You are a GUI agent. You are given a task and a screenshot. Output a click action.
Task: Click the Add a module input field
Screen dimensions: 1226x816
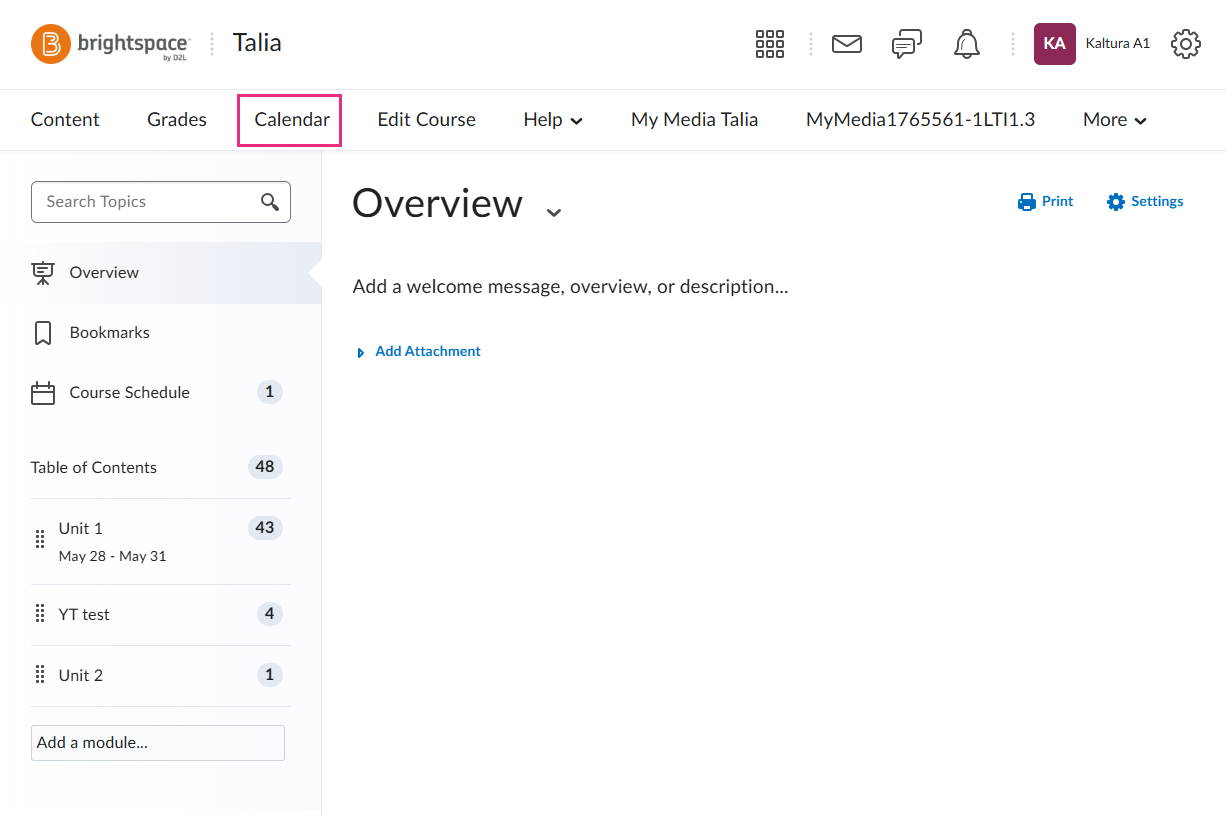[x=158, y=743]
